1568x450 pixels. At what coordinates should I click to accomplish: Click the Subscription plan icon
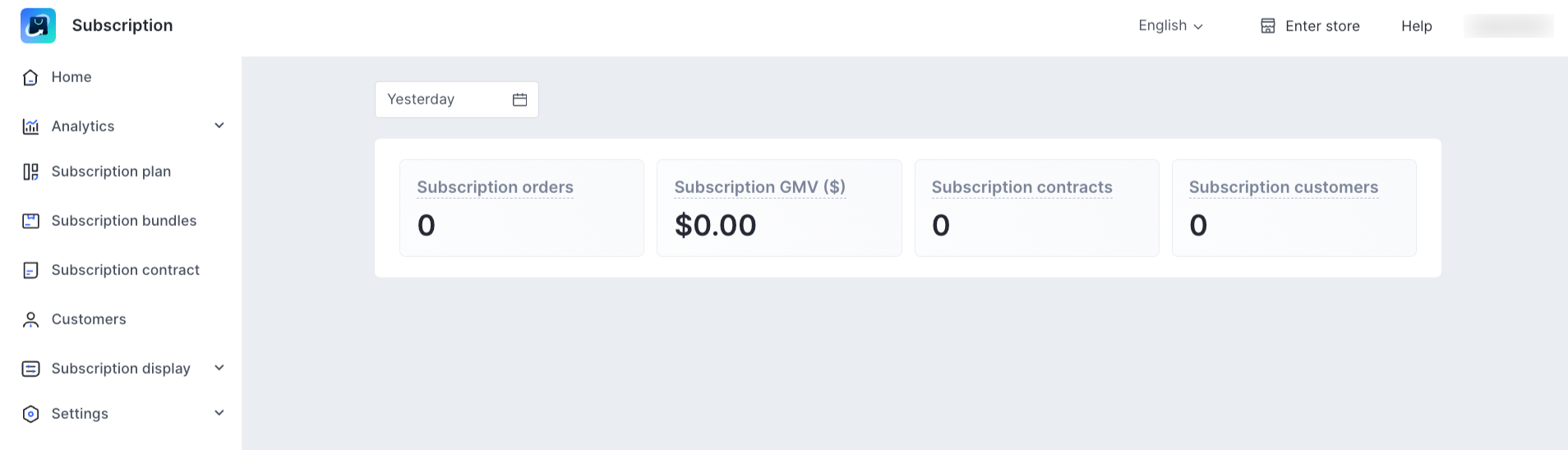tap(30, 172)
